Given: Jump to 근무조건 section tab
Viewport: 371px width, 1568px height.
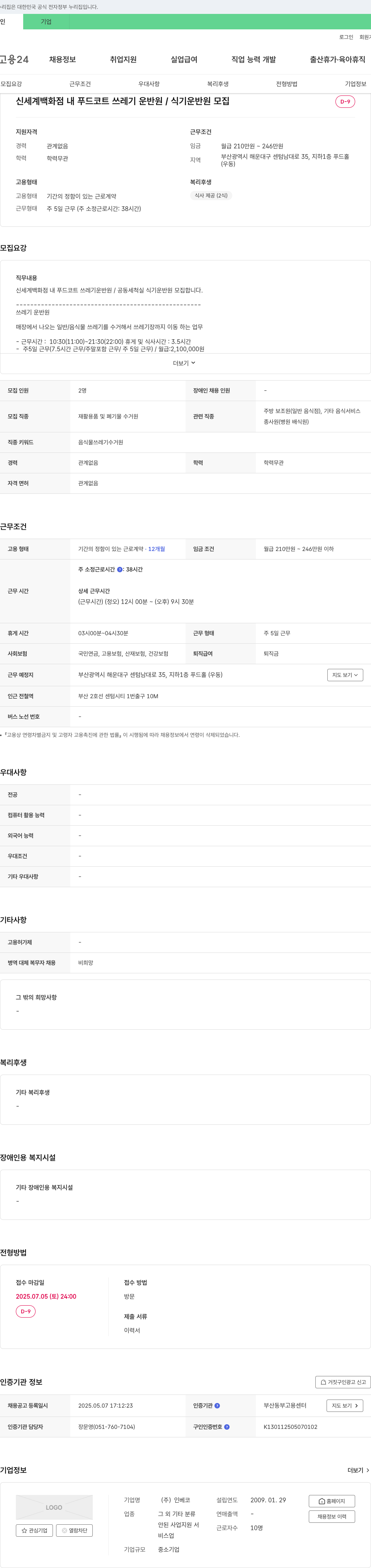Looking at the screenshot, I should point(80,84).
